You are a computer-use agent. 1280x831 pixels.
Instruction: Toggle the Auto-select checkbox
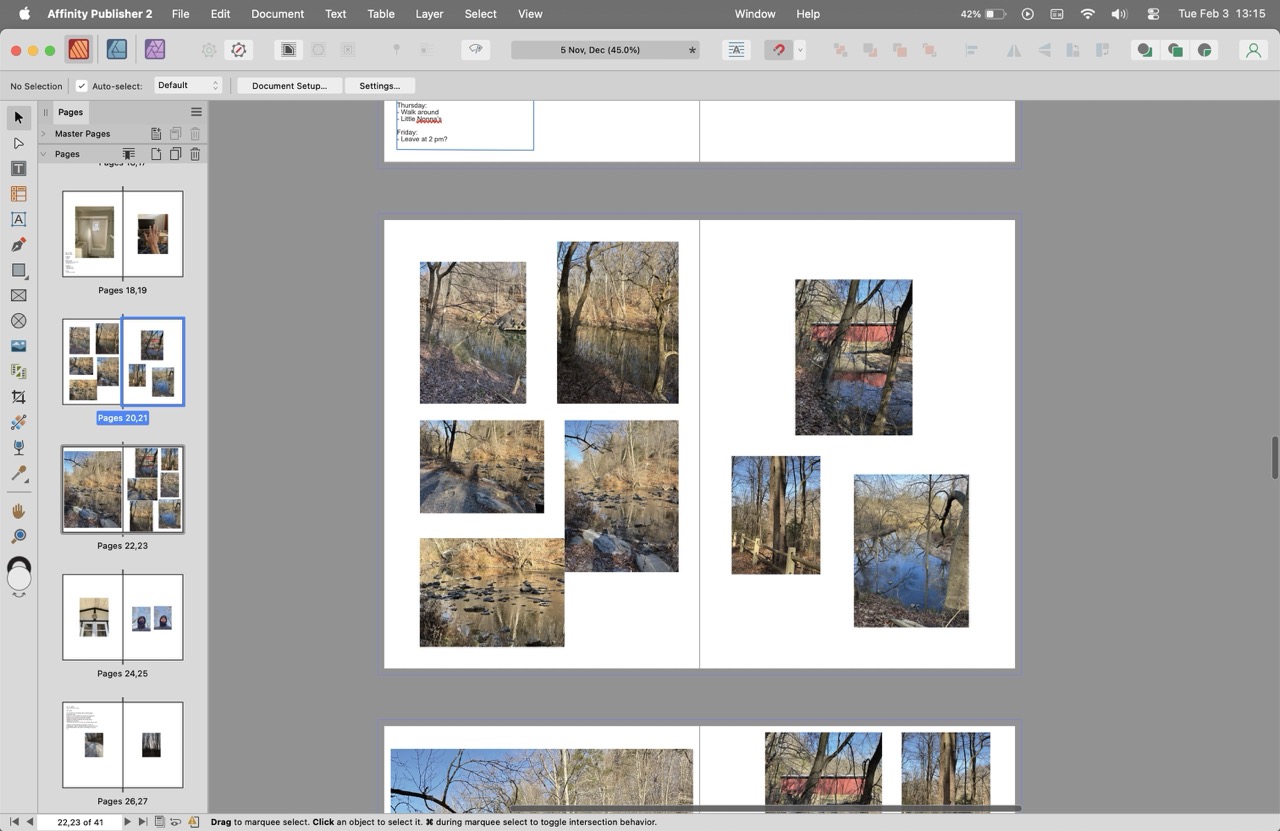click(82, 86)
